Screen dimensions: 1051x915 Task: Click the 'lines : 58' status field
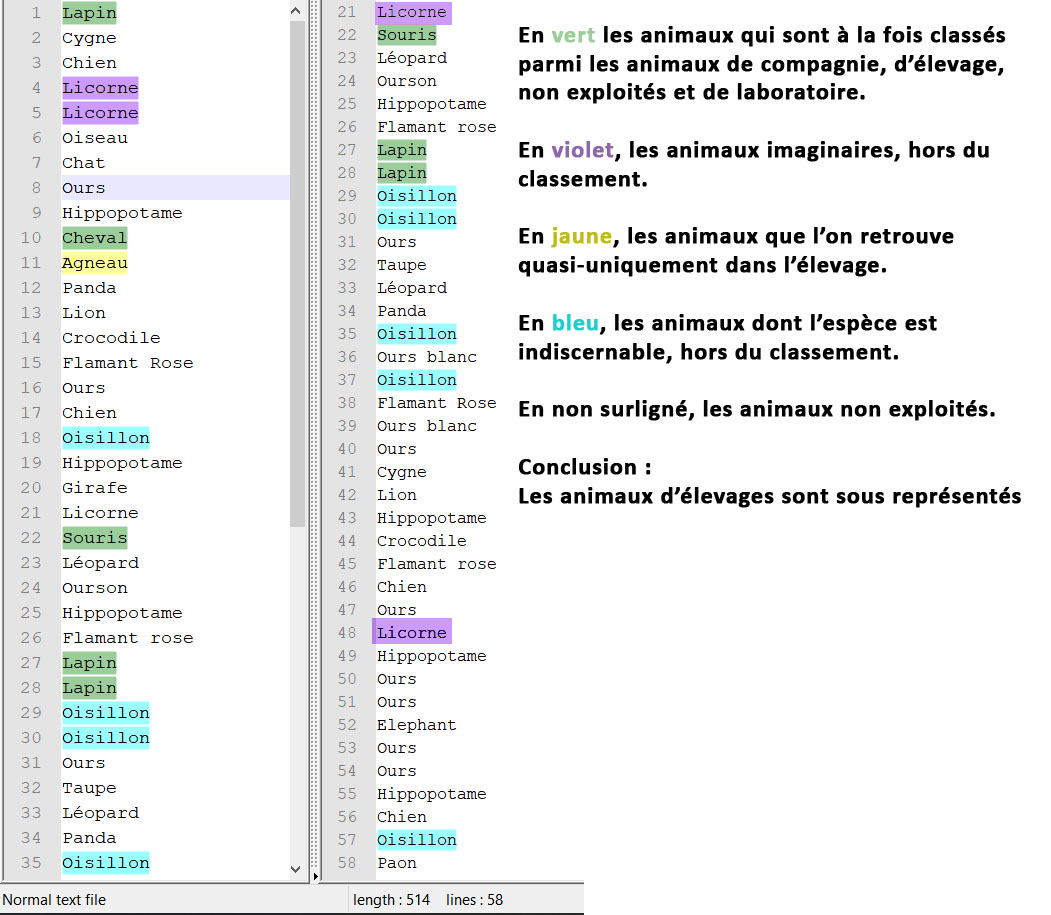coord(474,900)
